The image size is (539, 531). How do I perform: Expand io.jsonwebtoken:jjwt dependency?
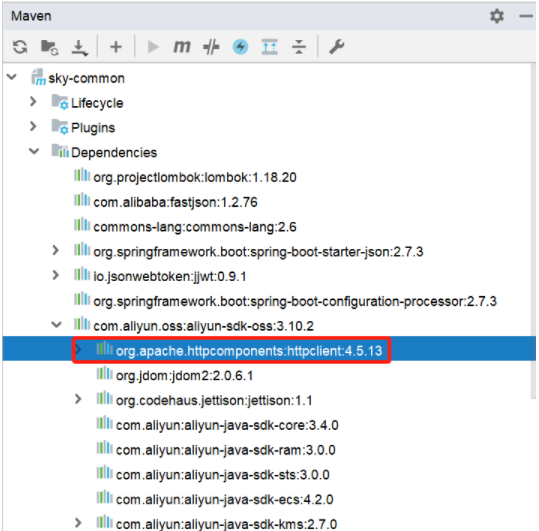click(56, 275)
